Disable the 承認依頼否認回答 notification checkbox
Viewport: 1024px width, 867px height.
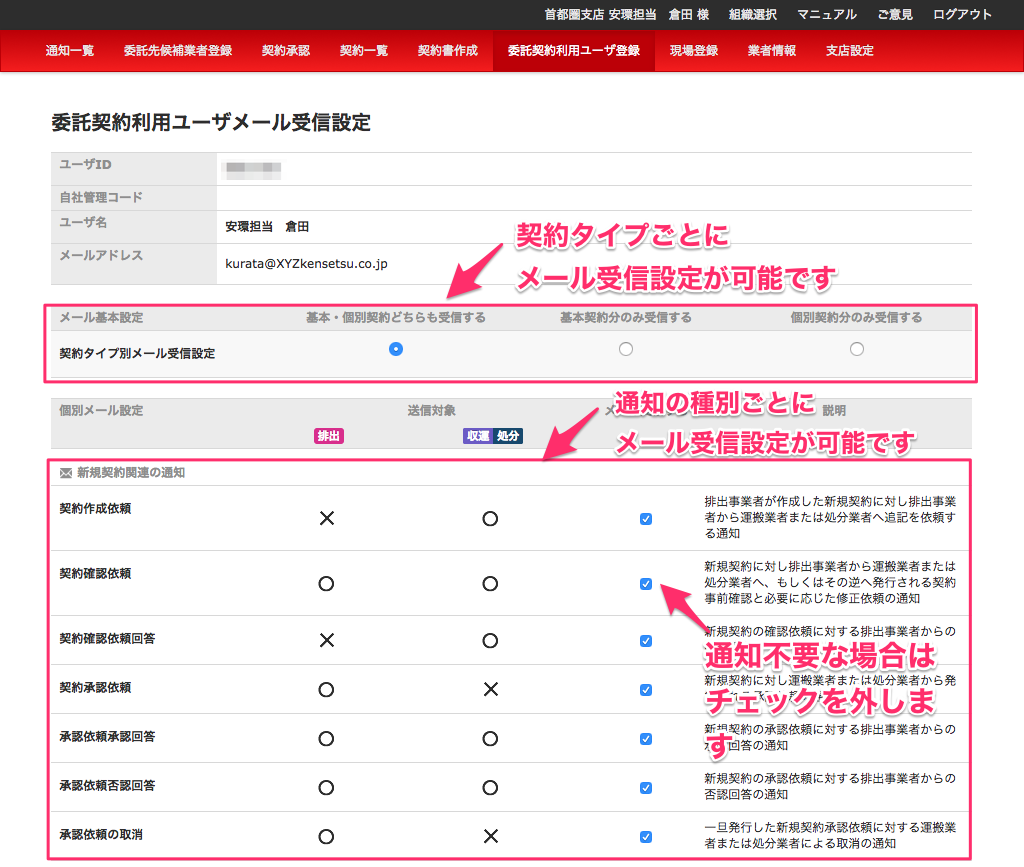(646, 788)
